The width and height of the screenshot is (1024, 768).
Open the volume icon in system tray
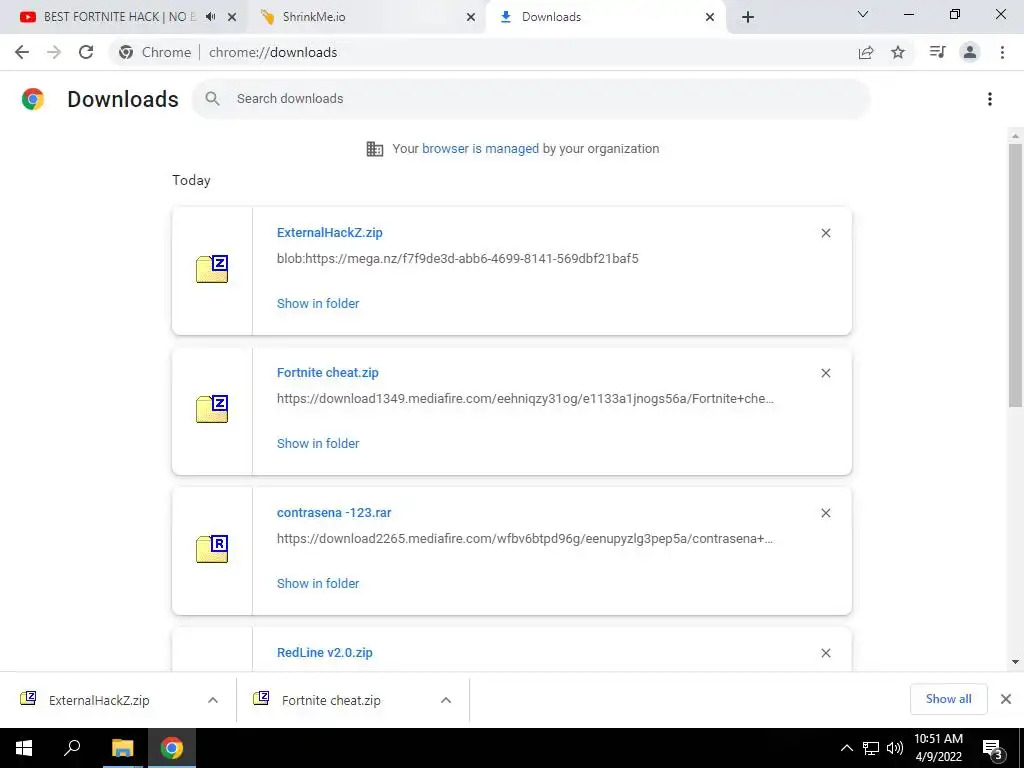(x=895, y=748)
